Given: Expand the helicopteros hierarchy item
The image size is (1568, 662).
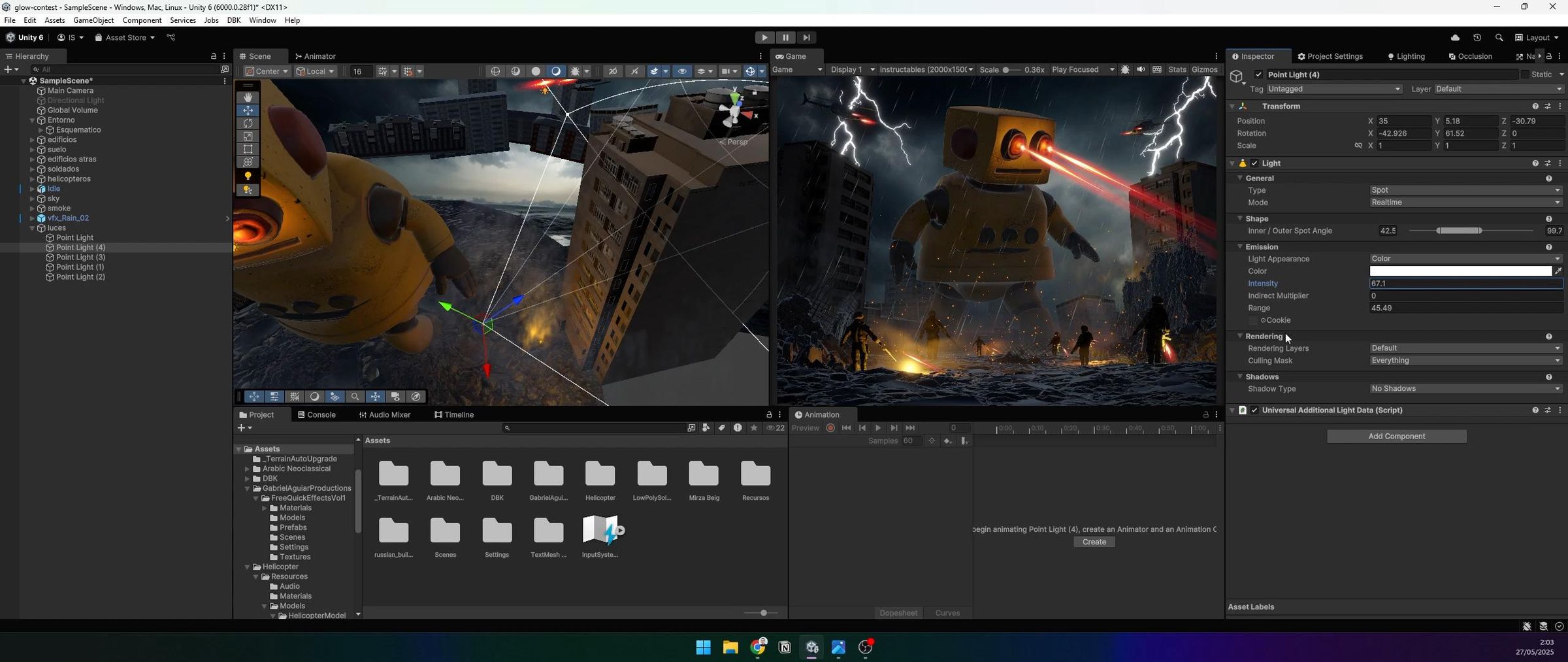Looking at the screenshot, I should tap(32, 179).
